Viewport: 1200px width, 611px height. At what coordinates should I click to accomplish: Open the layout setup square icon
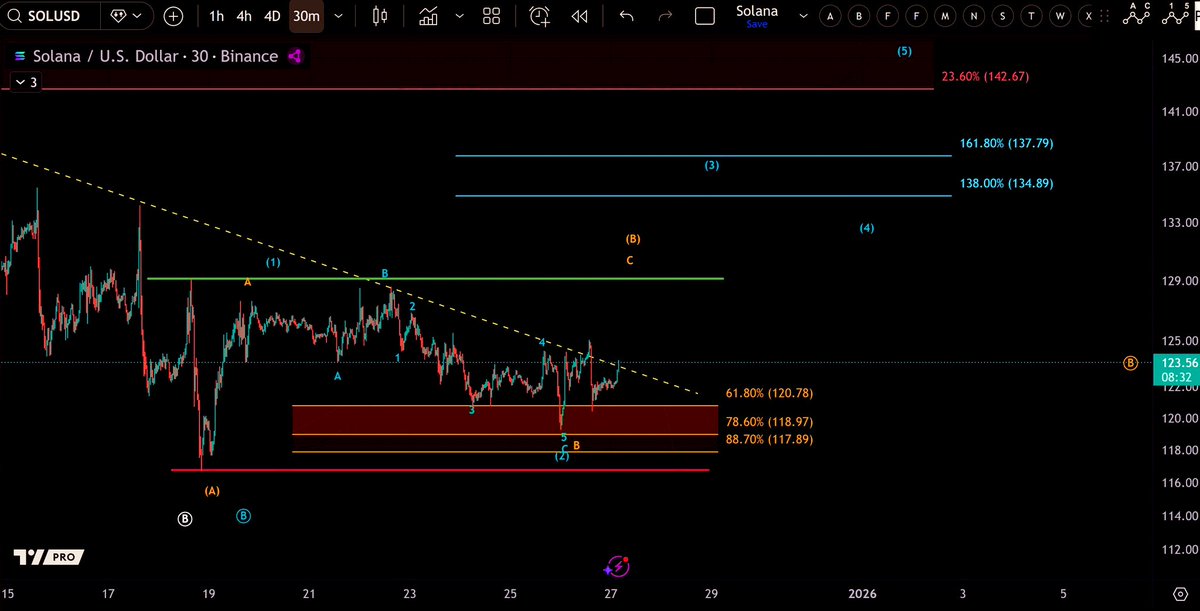705,16
